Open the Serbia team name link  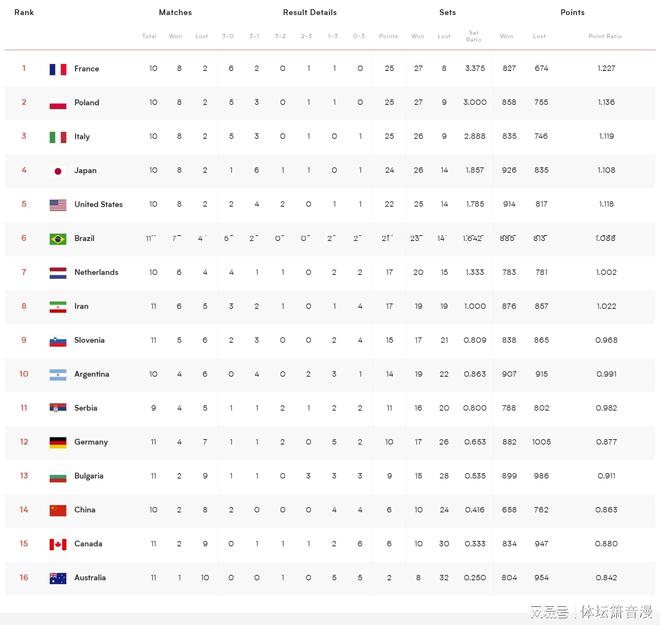click(x=86, y=408)
